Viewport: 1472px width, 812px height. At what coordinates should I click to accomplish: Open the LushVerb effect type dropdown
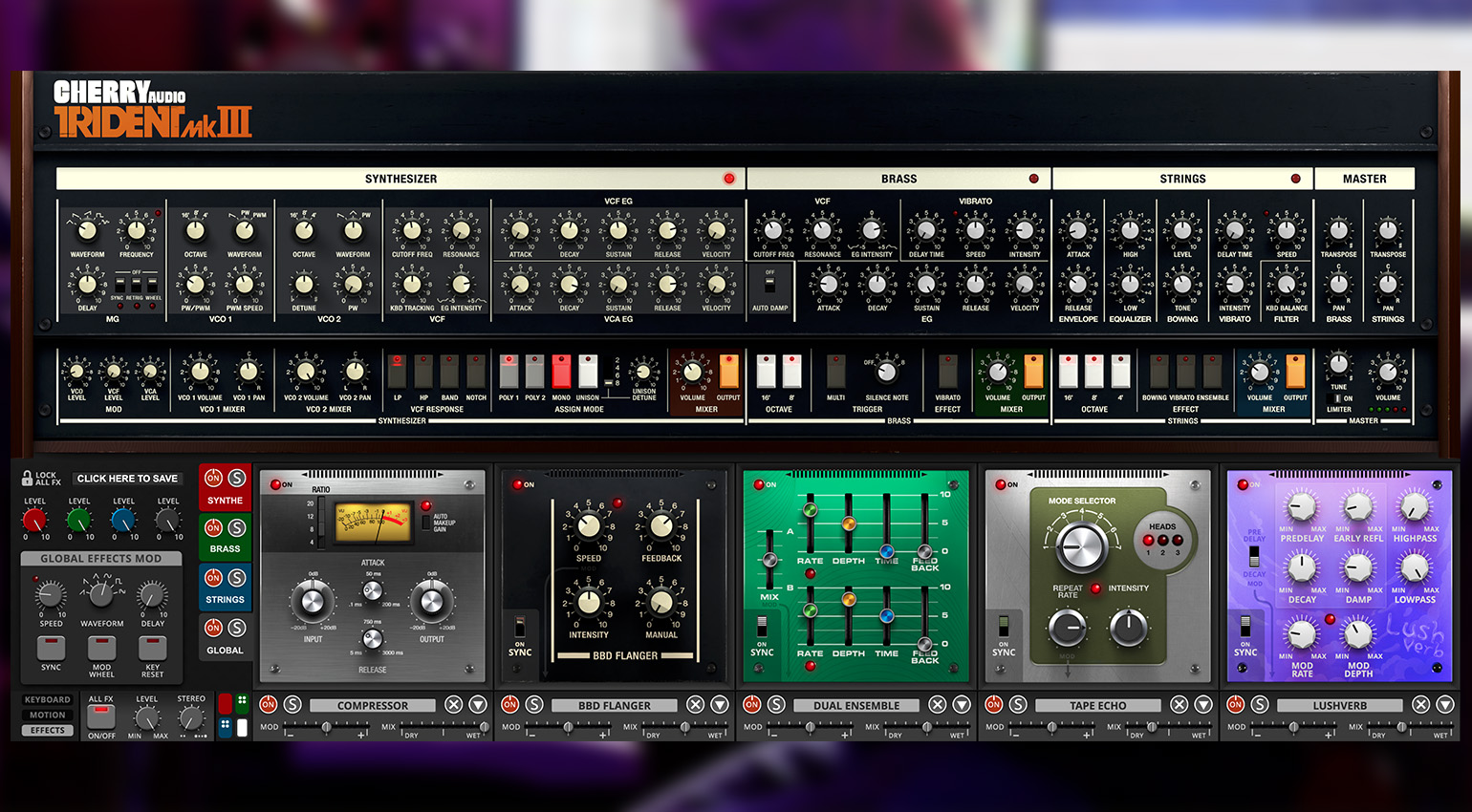click(x=1445, y=705)
